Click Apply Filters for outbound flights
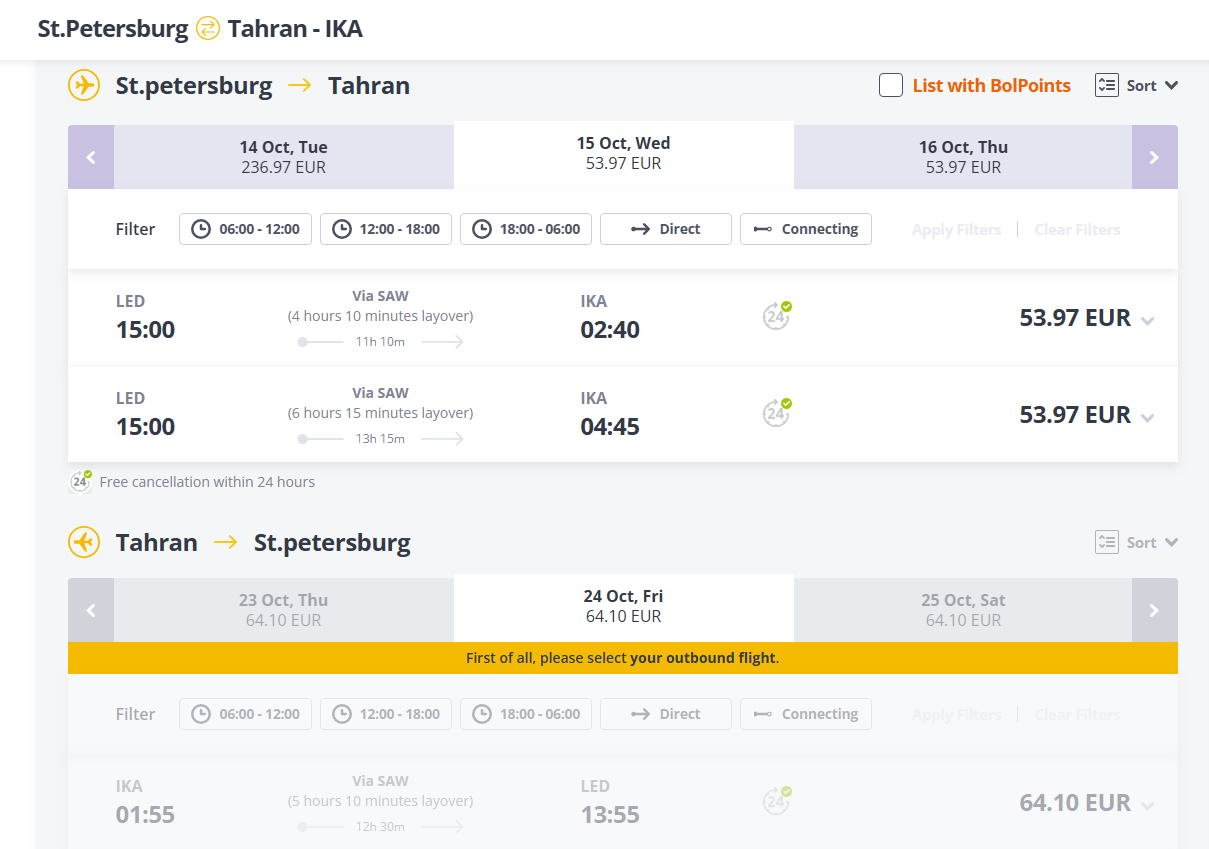 [956, 229]
